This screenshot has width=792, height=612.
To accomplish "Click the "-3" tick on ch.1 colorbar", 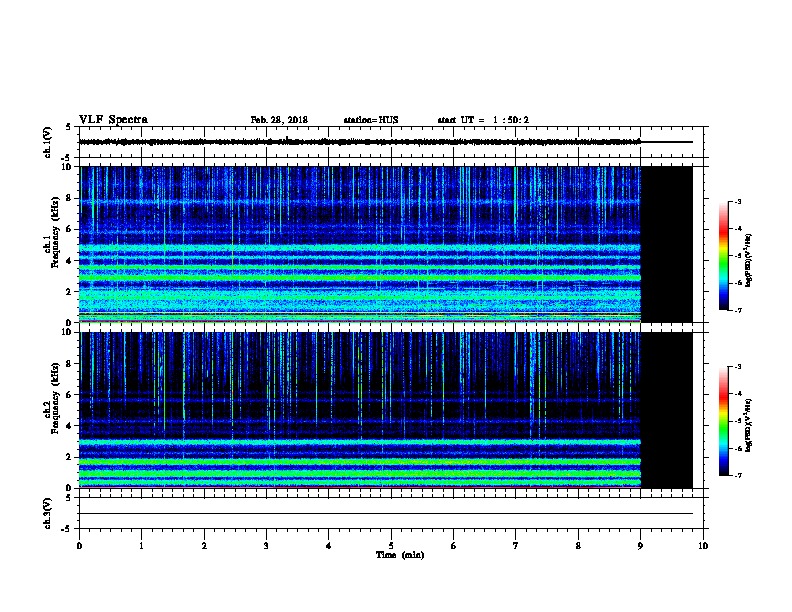I will click(738, 201).
